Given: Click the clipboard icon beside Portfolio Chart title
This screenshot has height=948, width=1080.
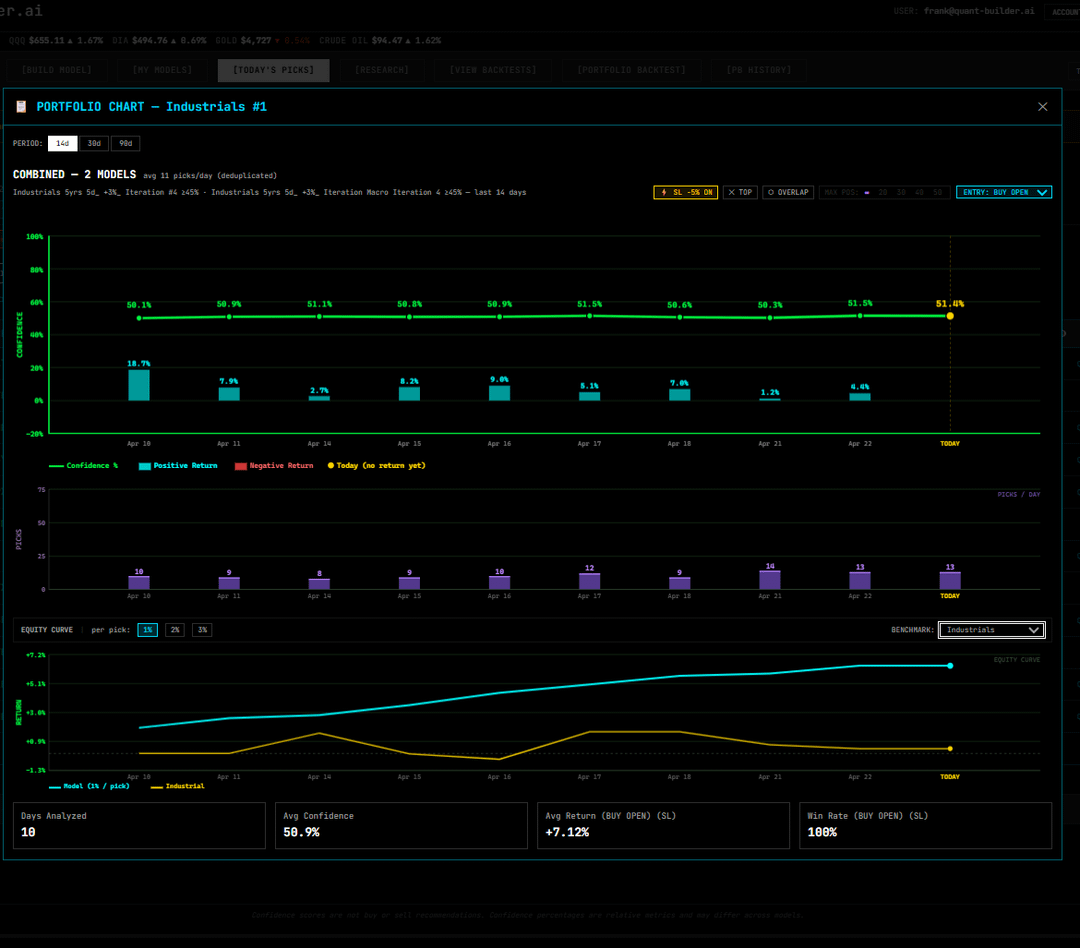Looking at the screenshot, I should (x=21, y=107).
